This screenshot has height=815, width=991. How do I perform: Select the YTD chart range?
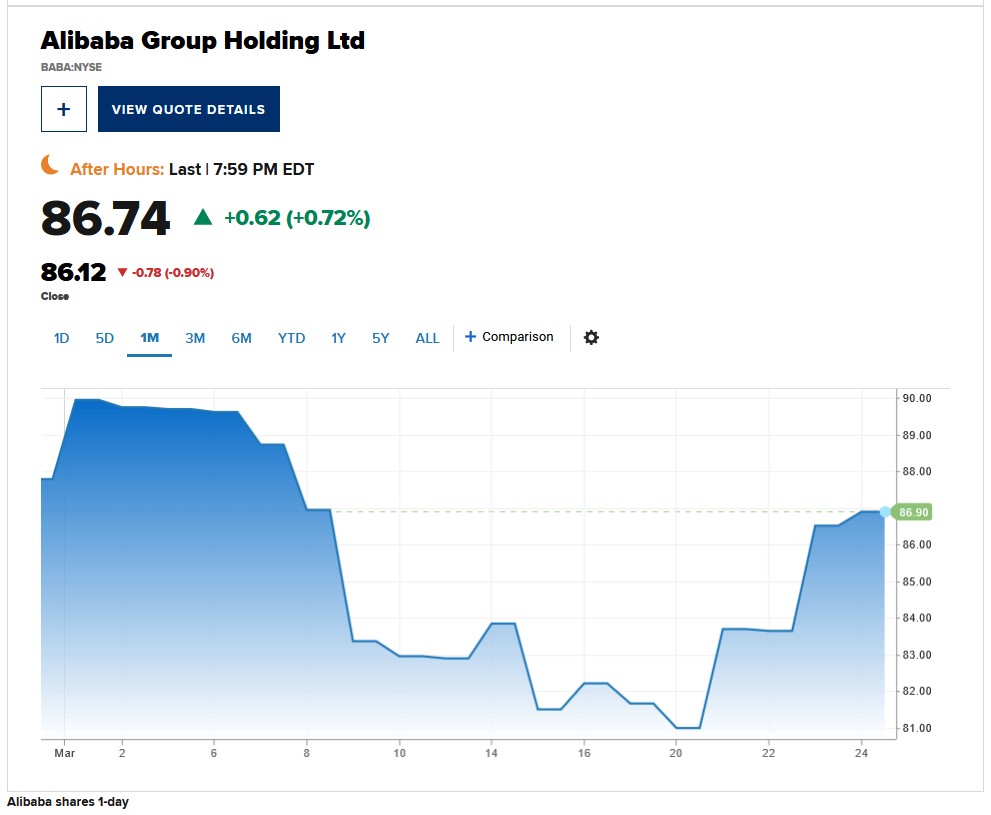pos(291,338)
